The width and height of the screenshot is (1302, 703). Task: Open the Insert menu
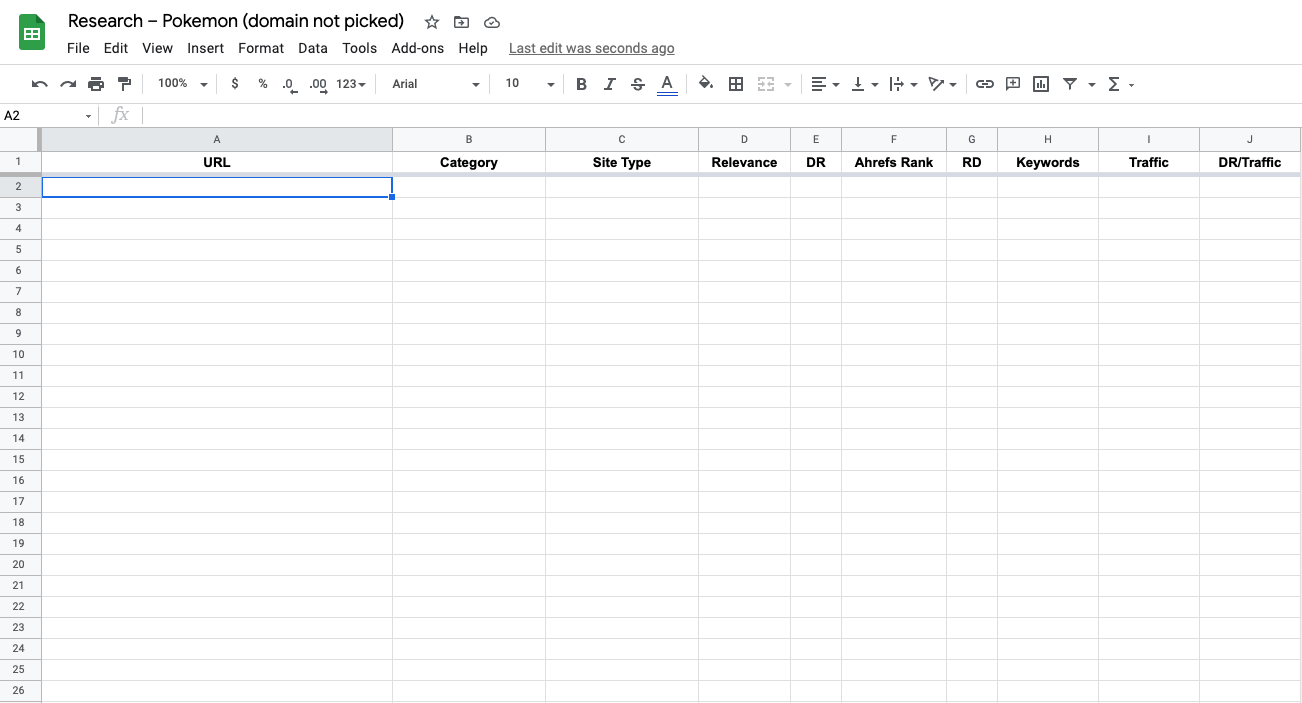click(206, 48)
